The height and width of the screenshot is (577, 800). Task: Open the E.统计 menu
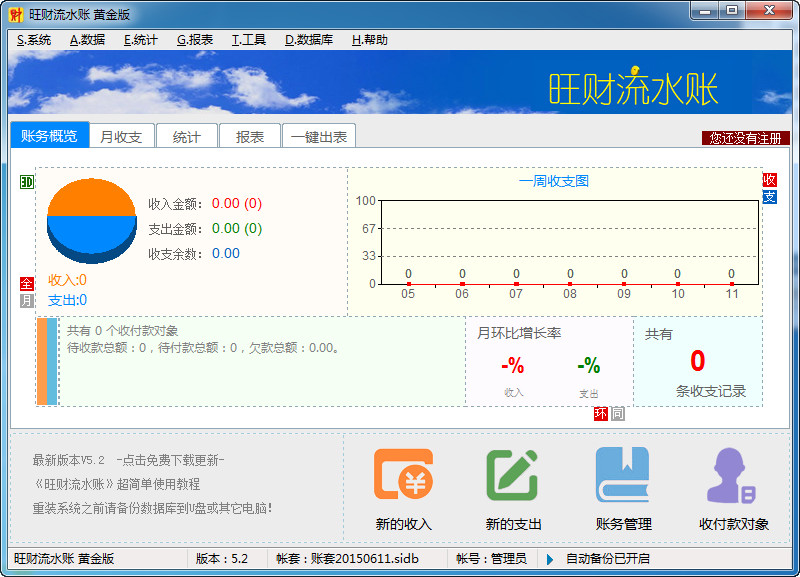(x=140, y=40)
